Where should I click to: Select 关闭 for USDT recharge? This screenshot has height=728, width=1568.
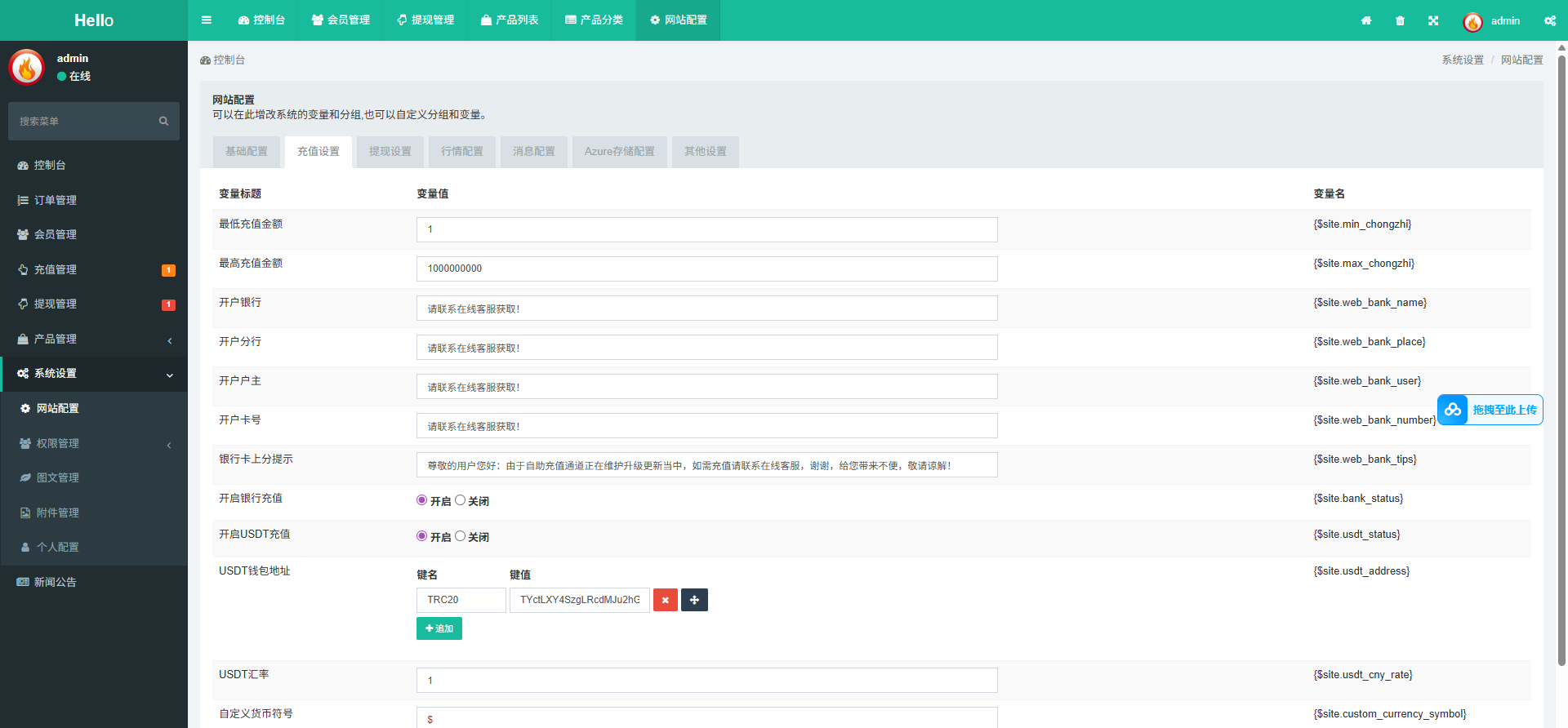pos(460,536)
